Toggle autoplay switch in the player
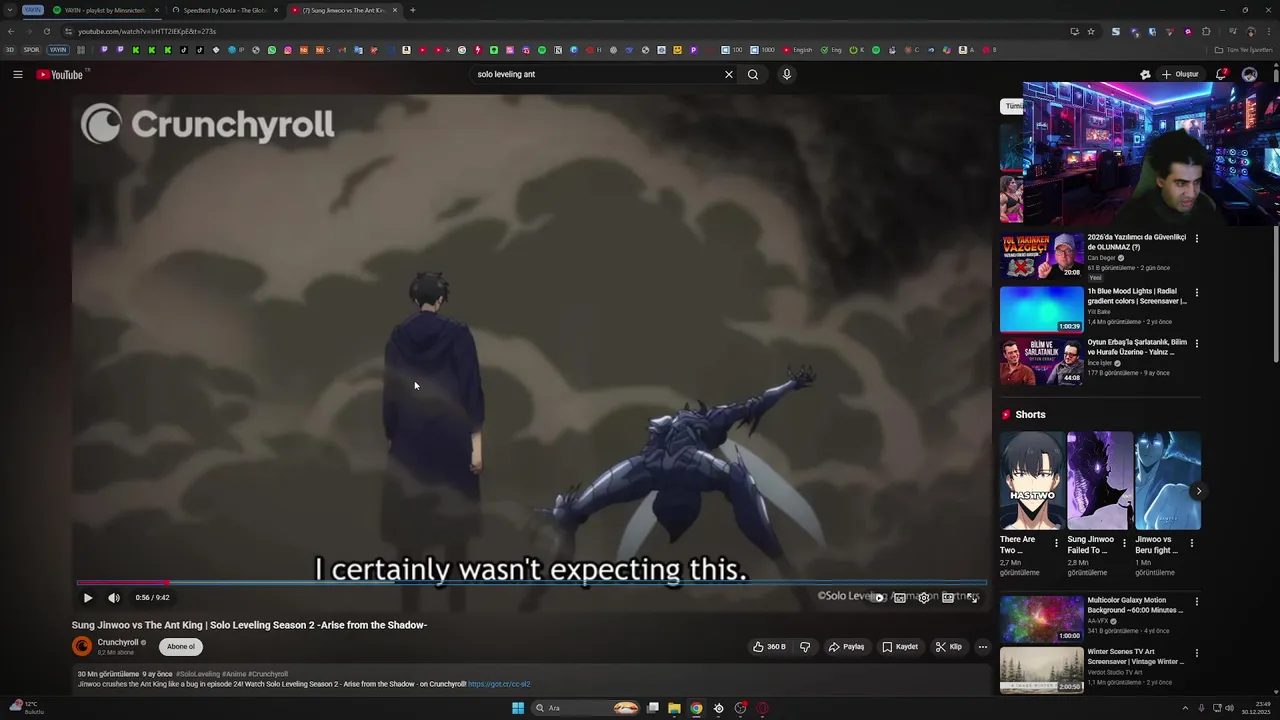This screenshot has height=720, width=1280. click(x=876, y=598)
